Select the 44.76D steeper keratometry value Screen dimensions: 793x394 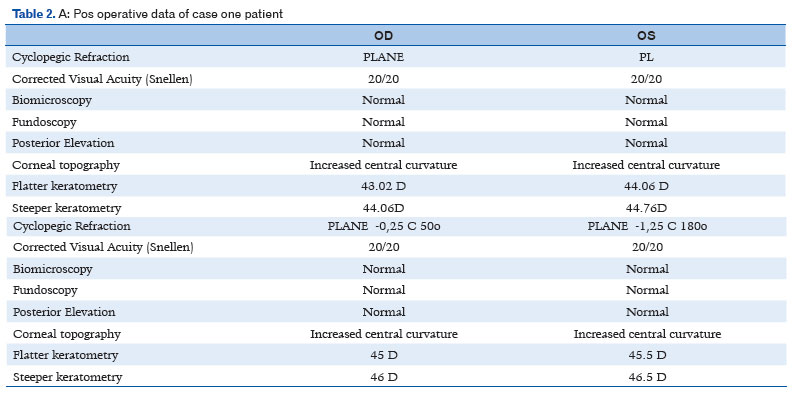646,208
